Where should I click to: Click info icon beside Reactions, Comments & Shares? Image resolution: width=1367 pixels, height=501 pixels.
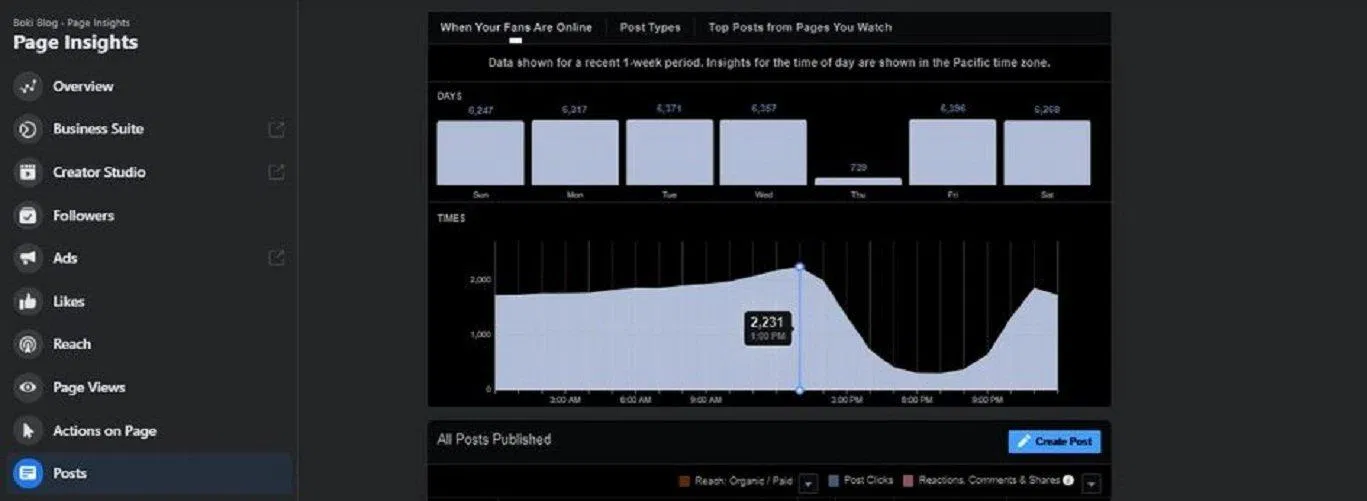(1068, 481)
